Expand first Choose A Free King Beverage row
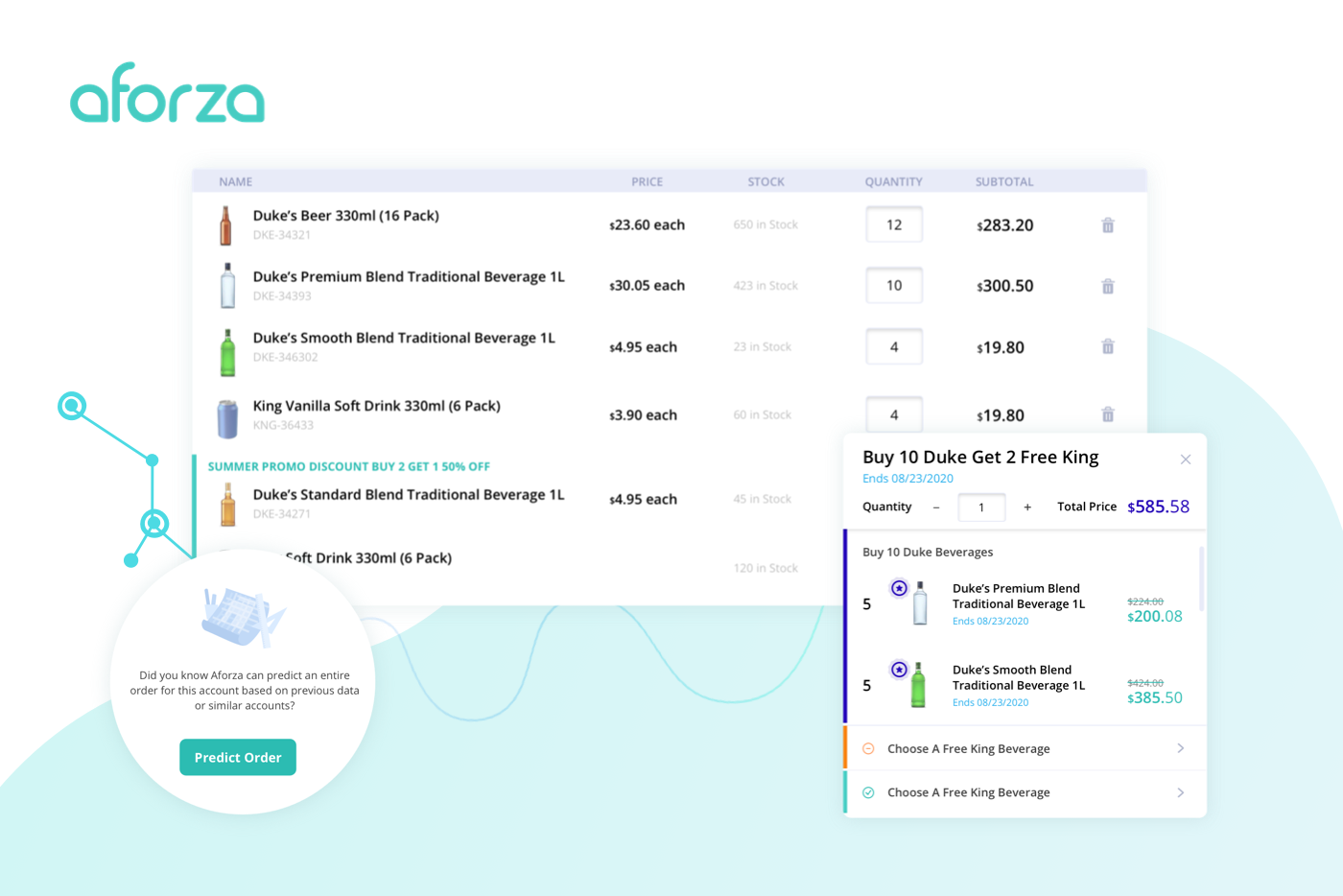Screen dimensions: 1343x896 click(1180, 748)
